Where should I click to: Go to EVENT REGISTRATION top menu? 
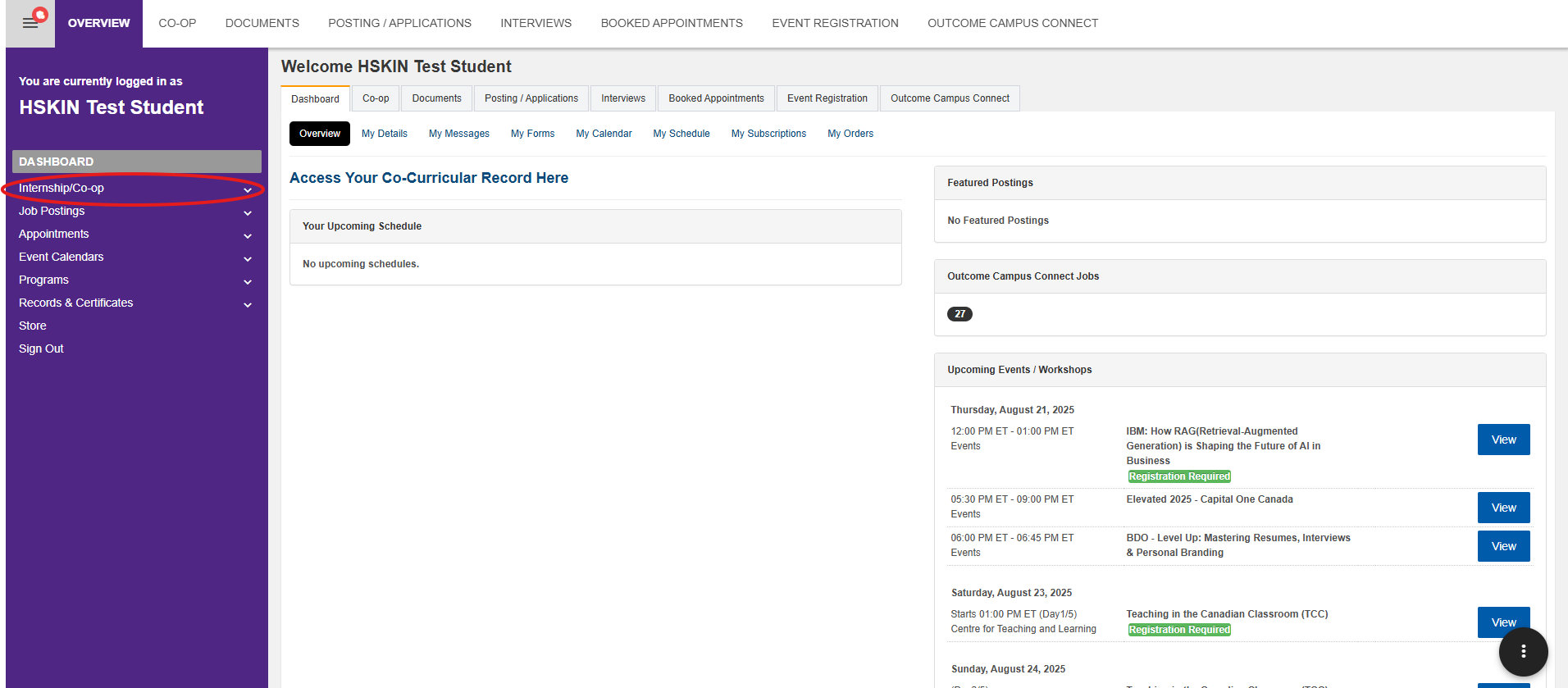pos(835,23)
